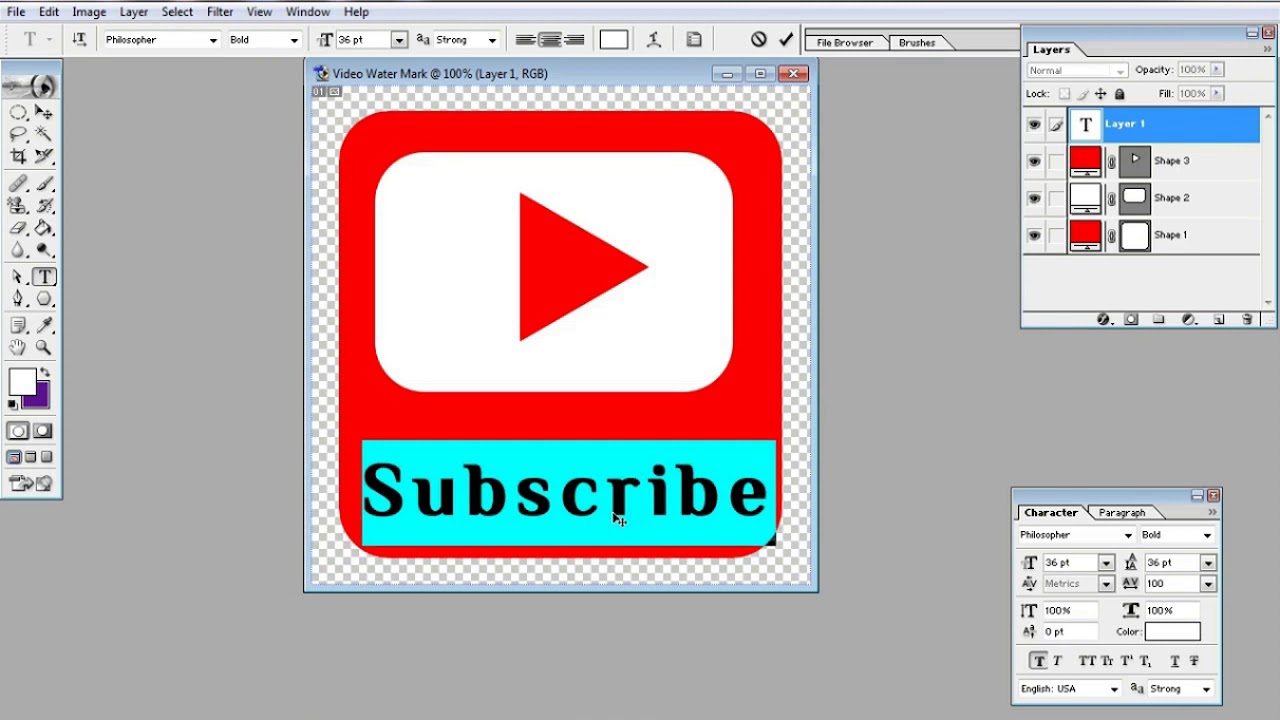Toggle All Caps in Character panel
The height and width of the screenshot is (720, 1280).
[1087, 661]
